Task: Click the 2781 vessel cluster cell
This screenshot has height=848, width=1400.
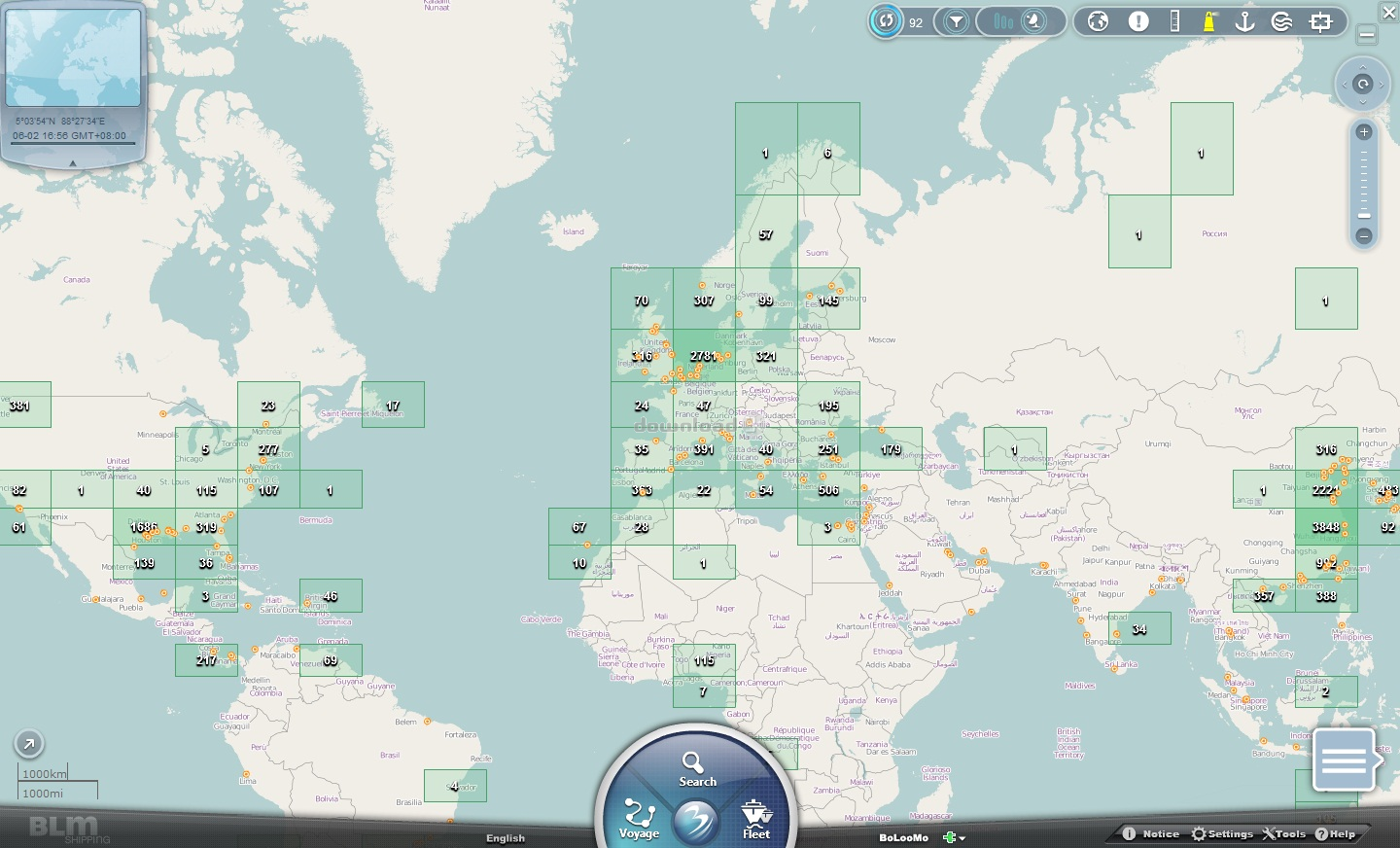Action: point(704,356)
